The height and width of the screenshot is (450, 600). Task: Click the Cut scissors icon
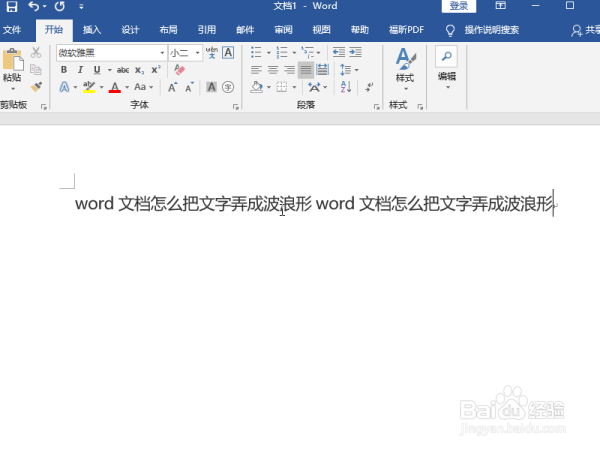(36, 52)
